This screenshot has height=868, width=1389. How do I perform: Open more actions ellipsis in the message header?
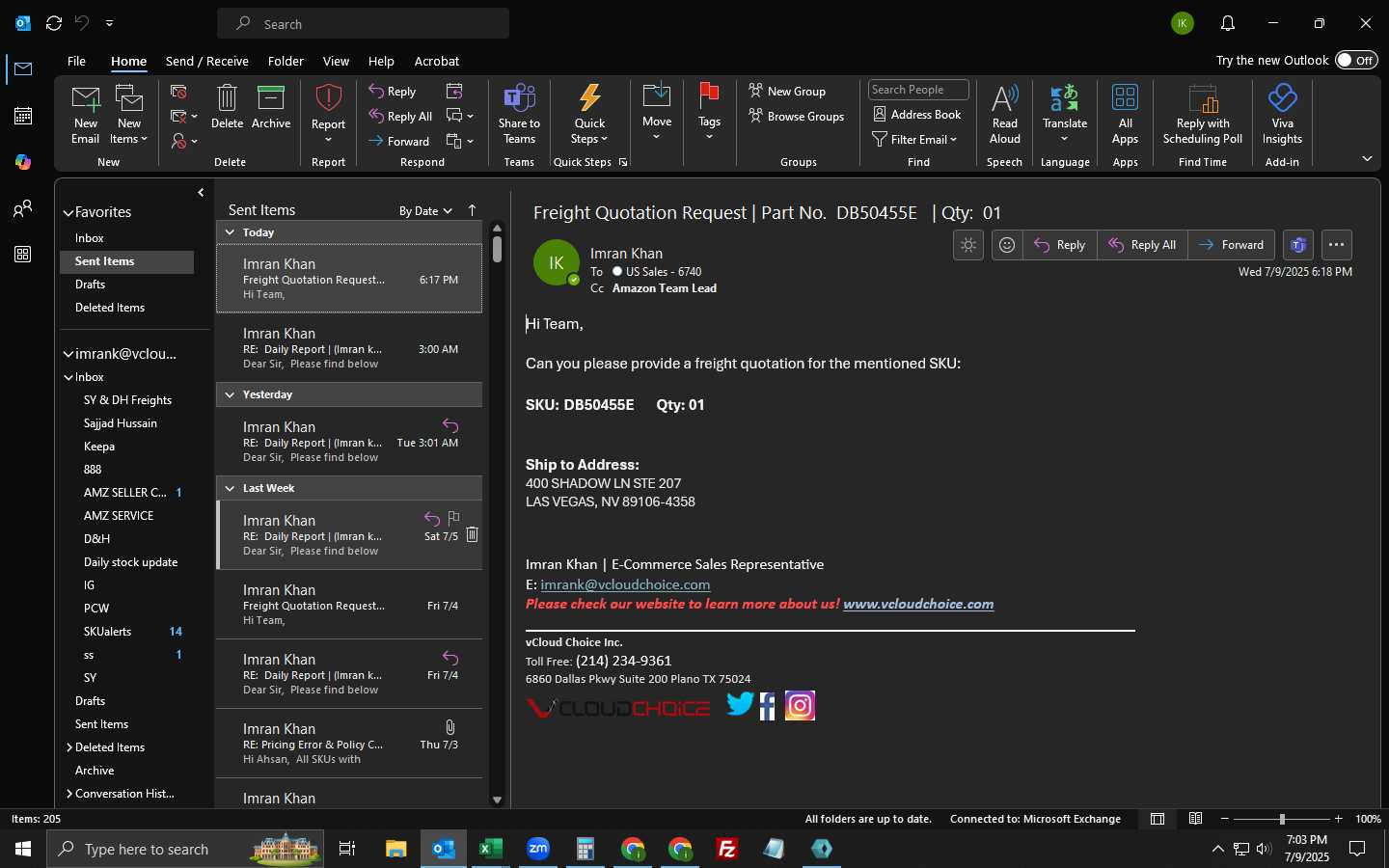1336,245
